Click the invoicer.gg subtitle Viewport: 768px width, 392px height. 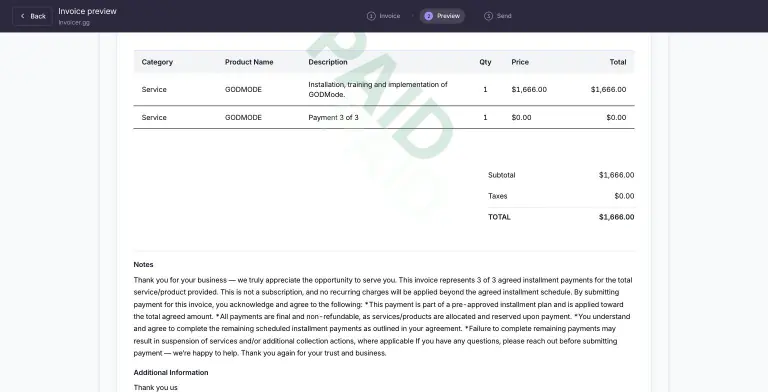[x=74, y=23]
